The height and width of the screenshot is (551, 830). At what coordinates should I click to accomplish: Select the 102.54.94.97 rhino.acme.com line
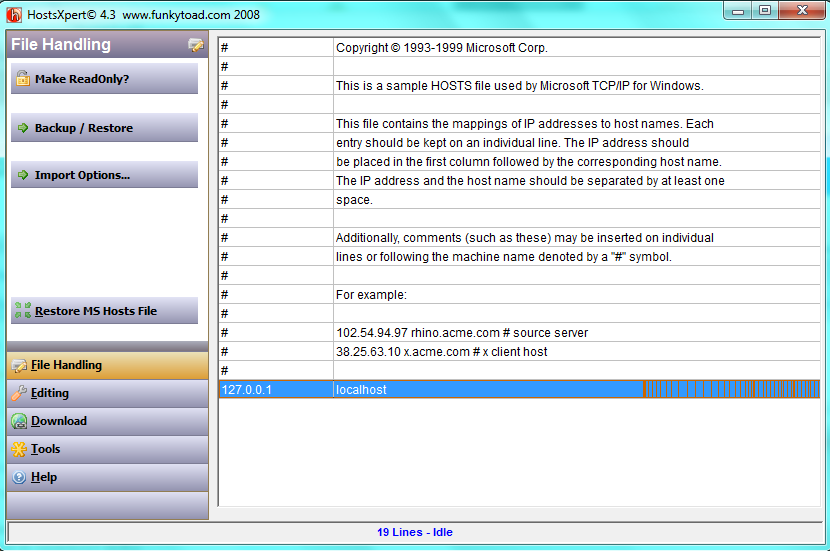576,333
